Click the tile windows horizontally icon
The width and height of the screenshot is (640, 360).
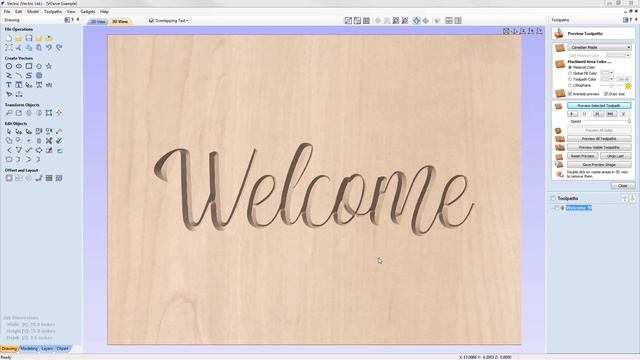tap(449, 20)
